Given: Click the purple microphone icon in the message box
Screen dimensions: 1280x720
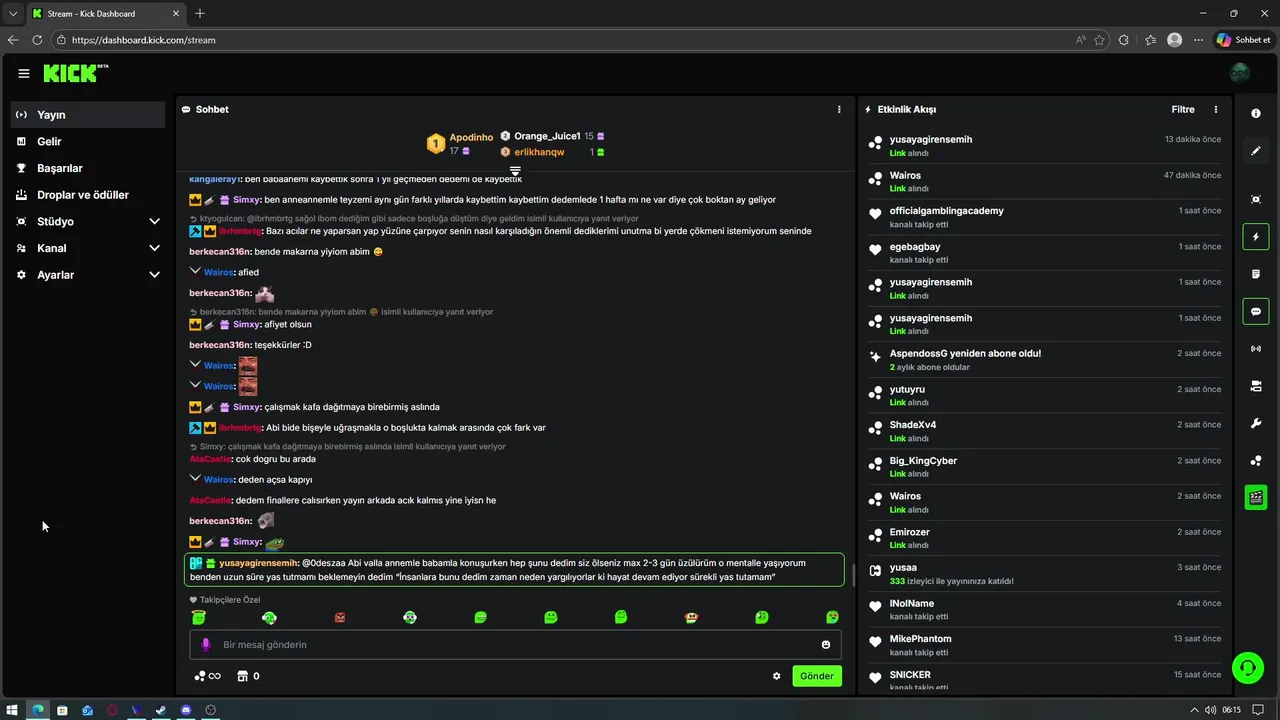Looking at the screenshot, I should 206,645.
